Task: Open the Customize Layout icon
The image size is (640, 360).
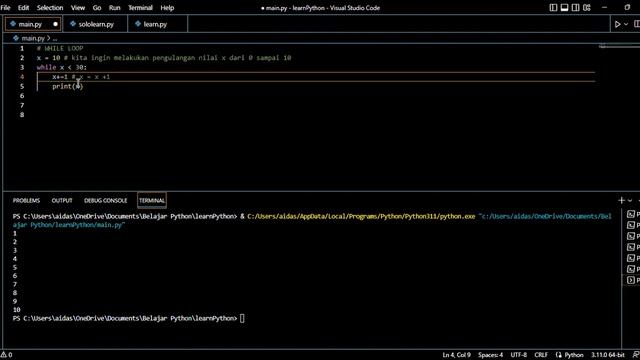Action: [x=587, y=7]
